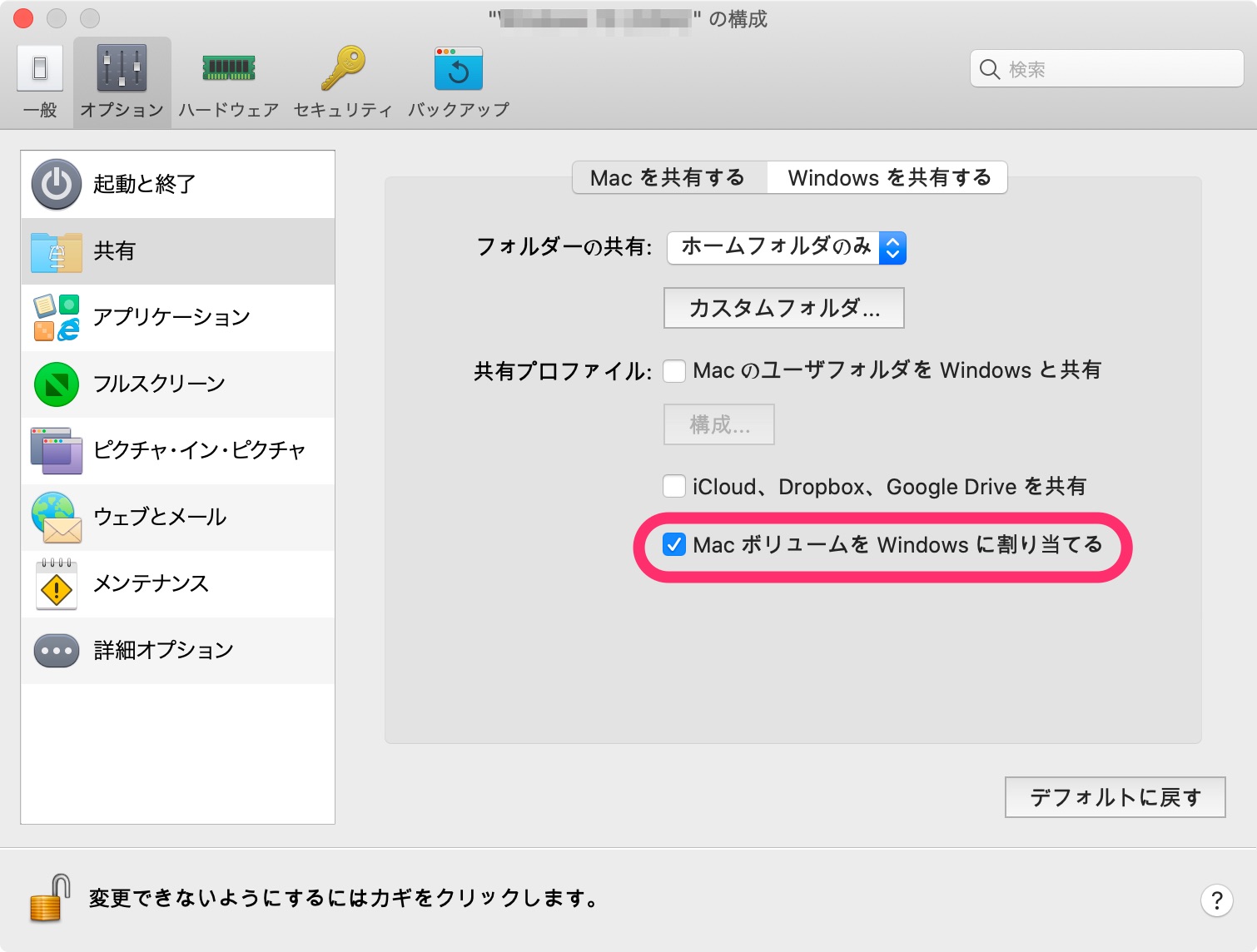Screen dimensions: 1257x952
Task: Open help with the question mark button
Action: click(x=1216, y=900)
